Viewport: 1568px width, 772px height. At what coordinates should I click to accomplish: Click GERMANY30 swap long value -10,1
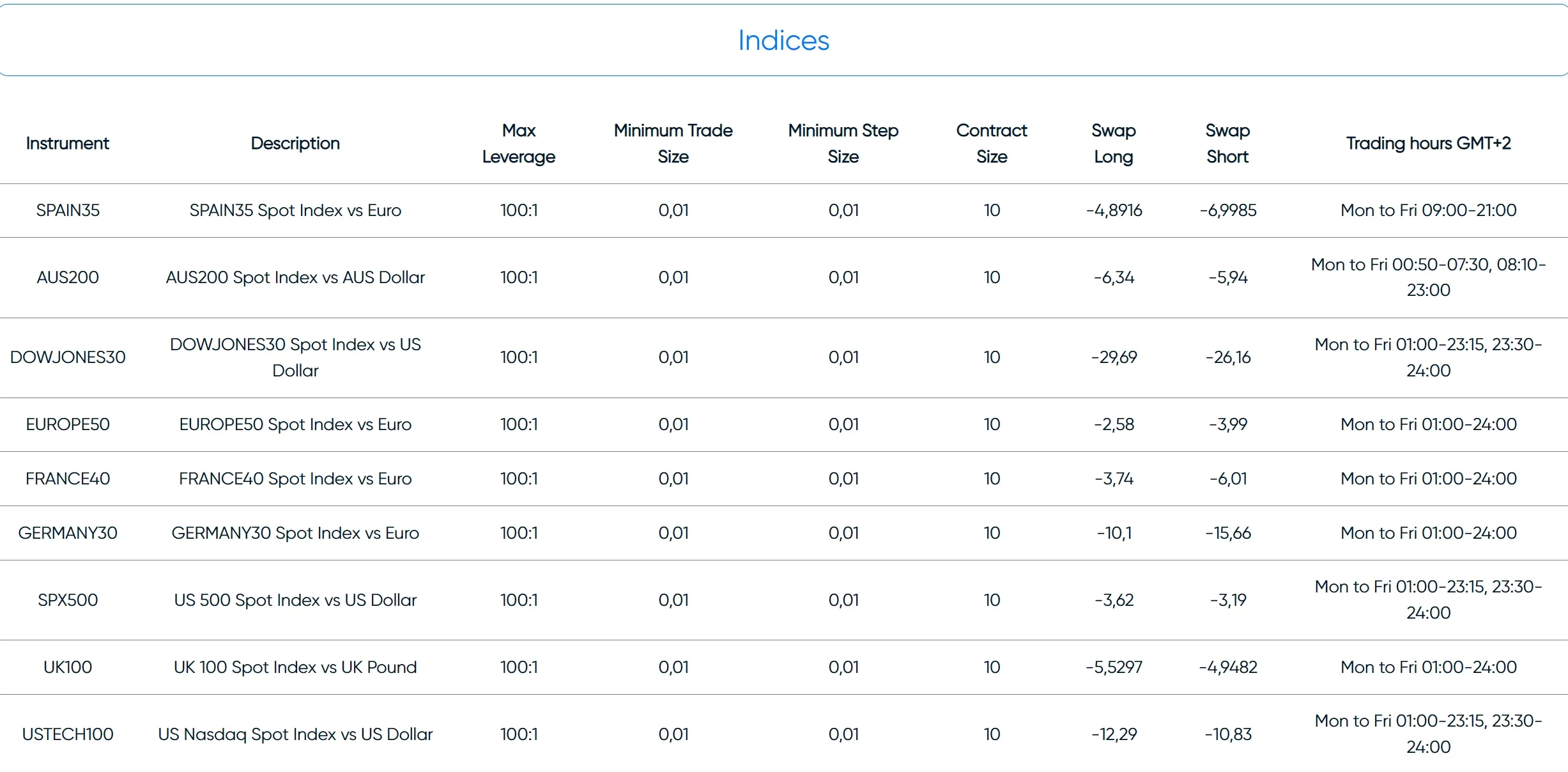(x=1114, y=533)
